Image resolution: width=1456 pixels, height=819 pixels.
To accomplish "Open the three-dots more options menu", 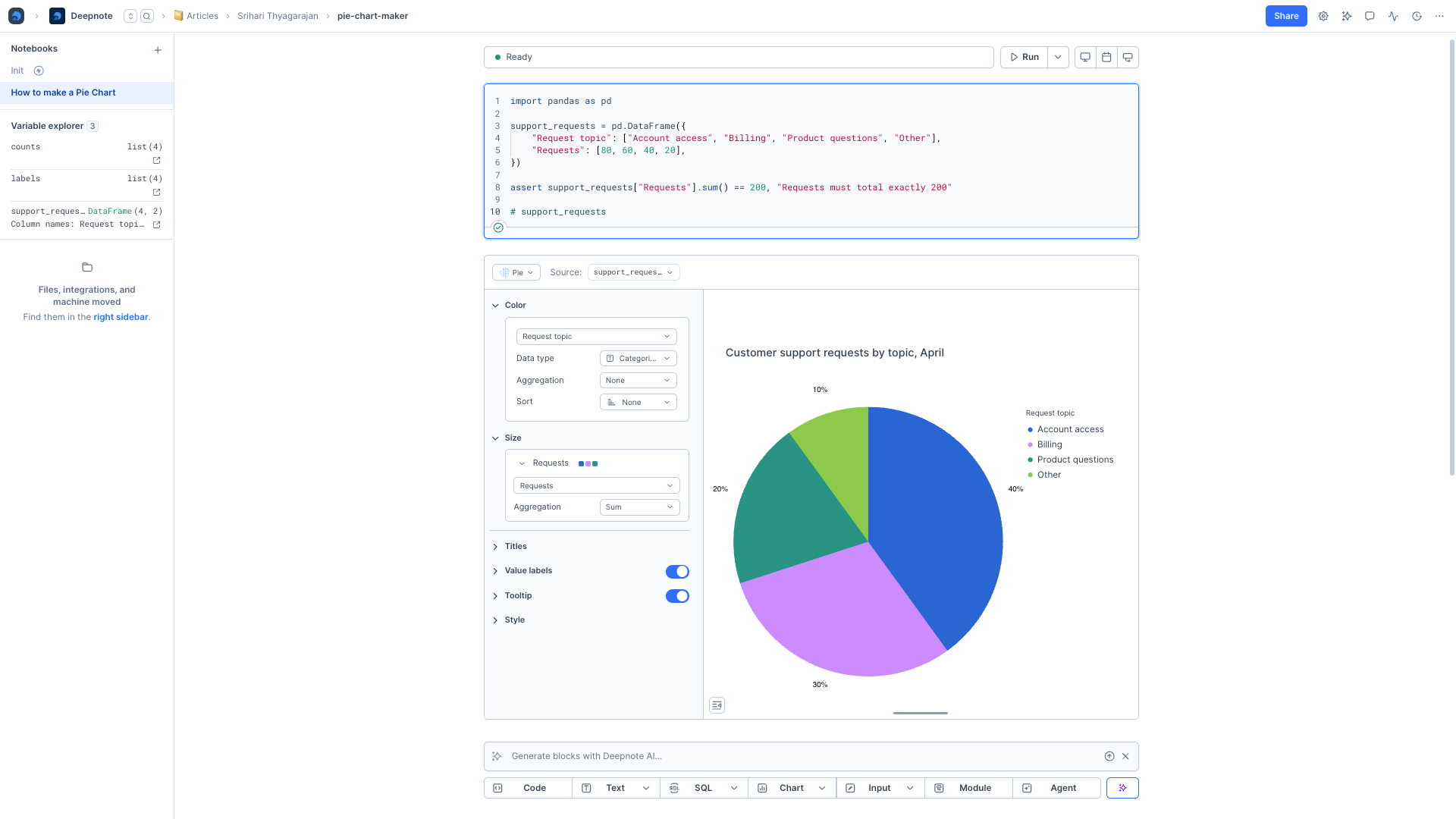I will 1439,16.
